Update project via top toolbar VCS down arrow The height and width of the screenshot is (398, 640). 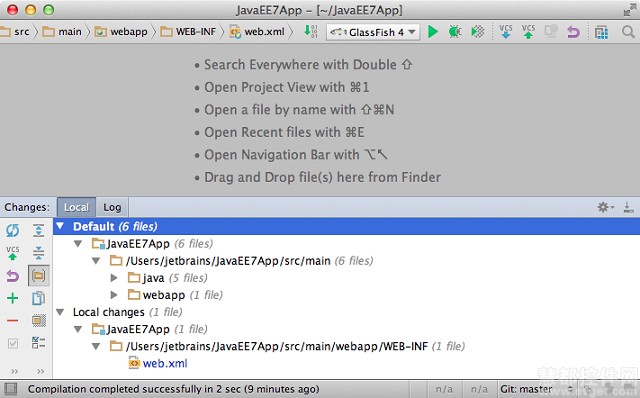(x=506, y=31)
